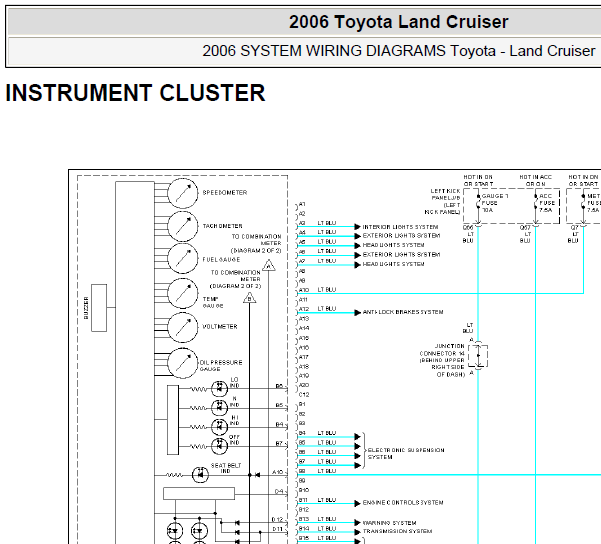
Task: Click the 'ENGINE CONTROLS SYSTEM' label
Action: point(403,503)
